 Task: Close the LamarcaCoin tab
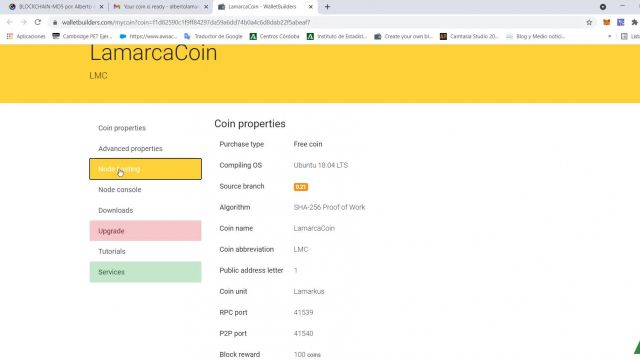click(x=311, y=7)
